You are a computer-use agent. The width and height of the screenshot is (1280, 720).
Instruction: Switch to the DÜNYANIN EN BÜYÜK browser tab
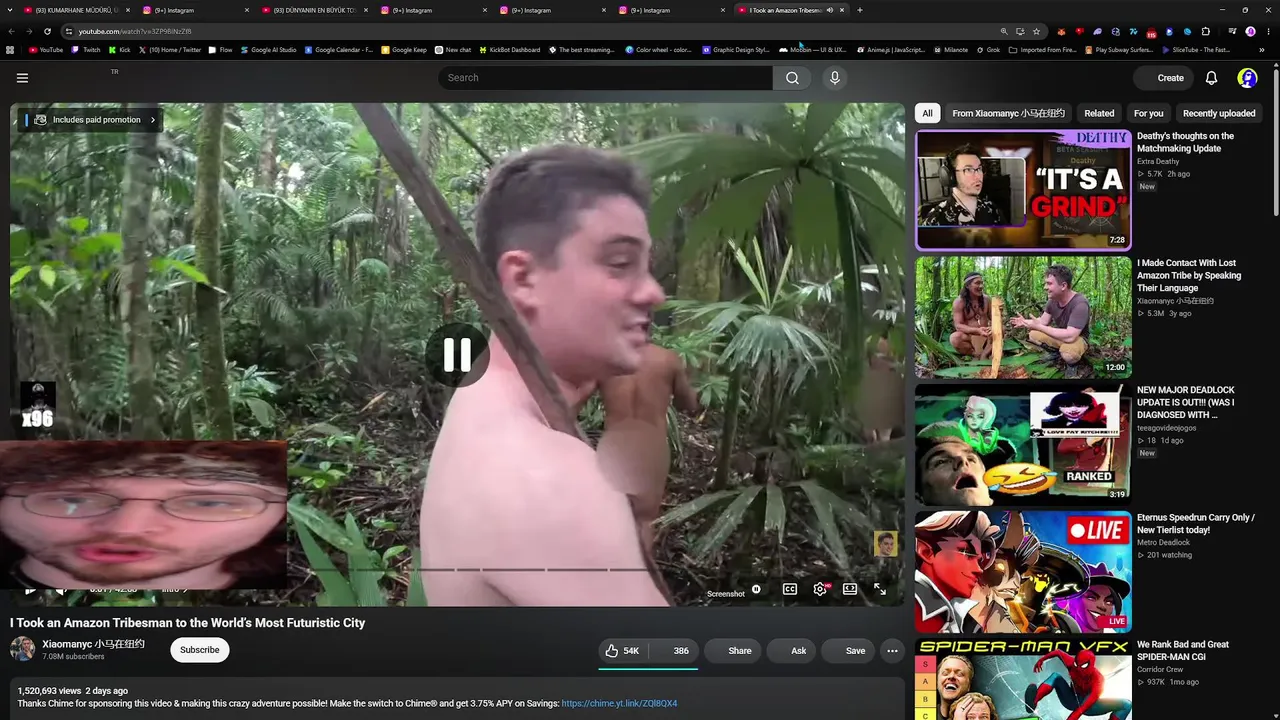(x=315, y=10)
